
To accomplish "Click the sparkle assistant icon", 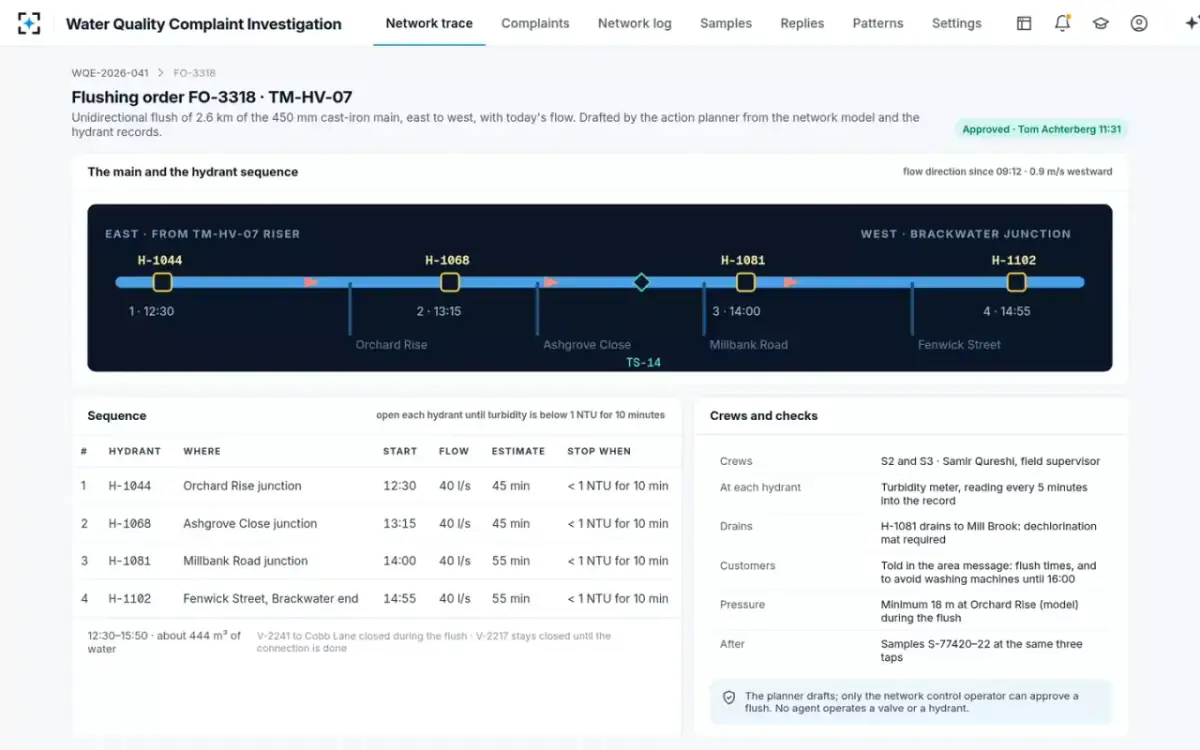I will [x=1191, y=23].
